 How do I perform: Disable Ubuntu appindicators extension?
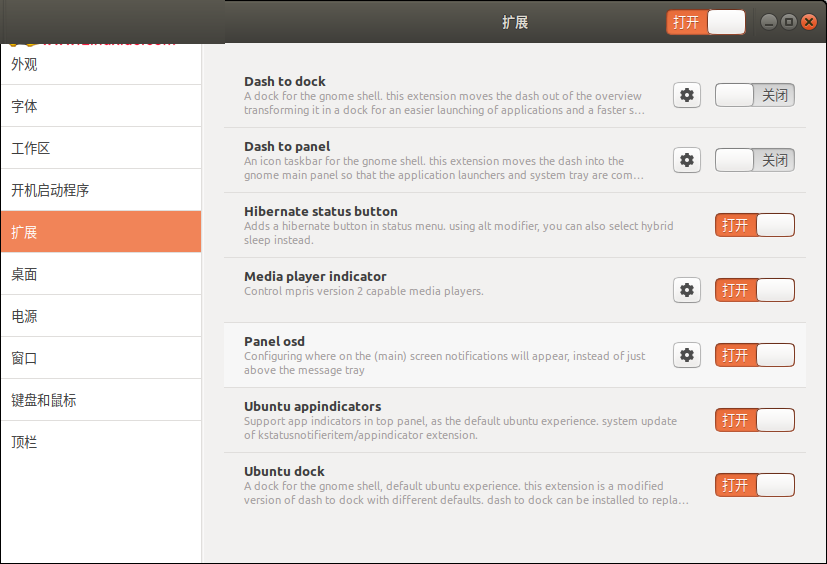(x=754, y=420)
